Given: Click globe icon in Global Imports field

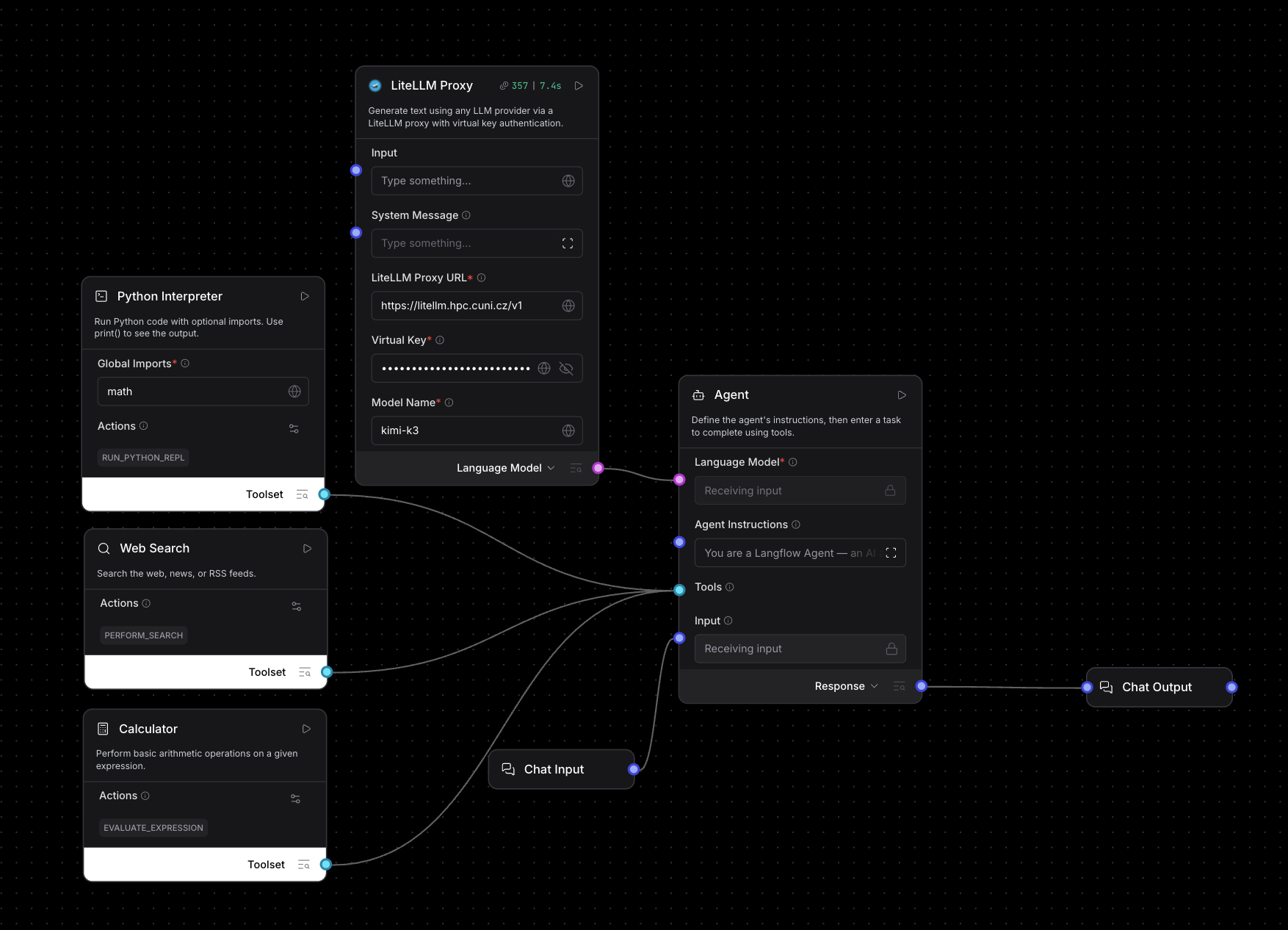Looking at the screenshot, I should [294, 392].
